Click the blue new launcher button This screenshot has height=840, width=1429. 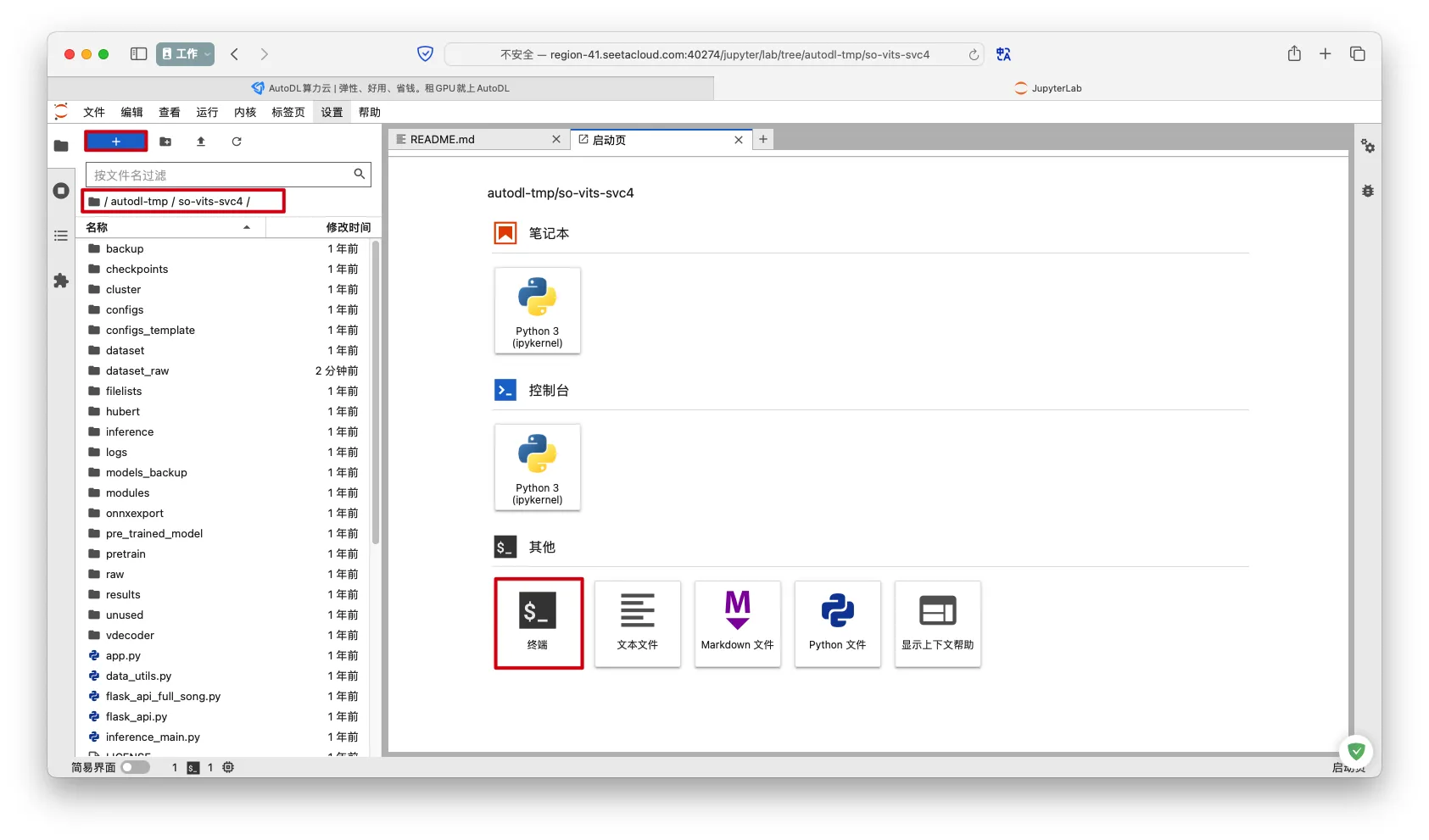(116, 142)
